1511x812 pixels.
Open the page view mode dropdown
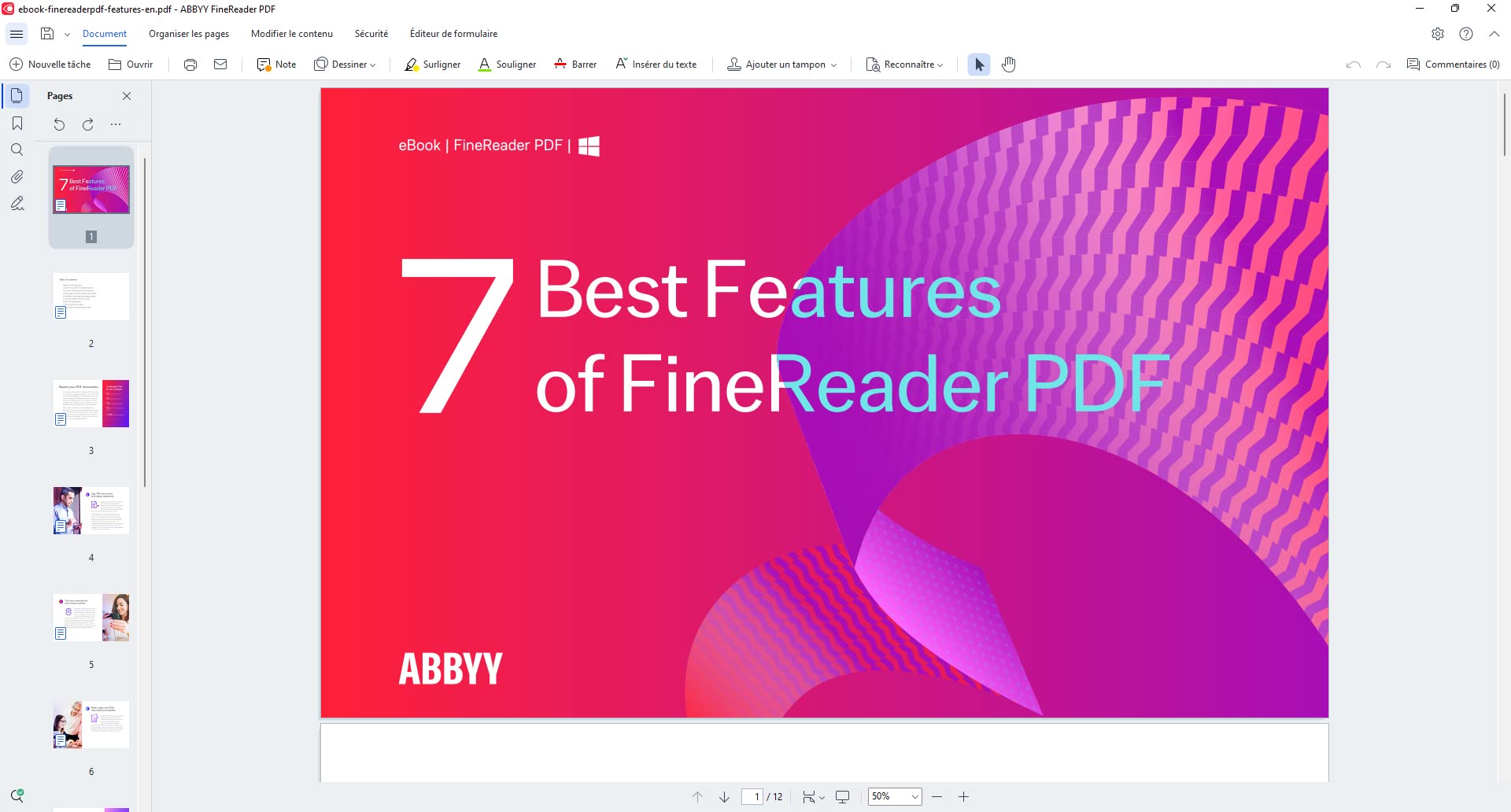point(813,797)
